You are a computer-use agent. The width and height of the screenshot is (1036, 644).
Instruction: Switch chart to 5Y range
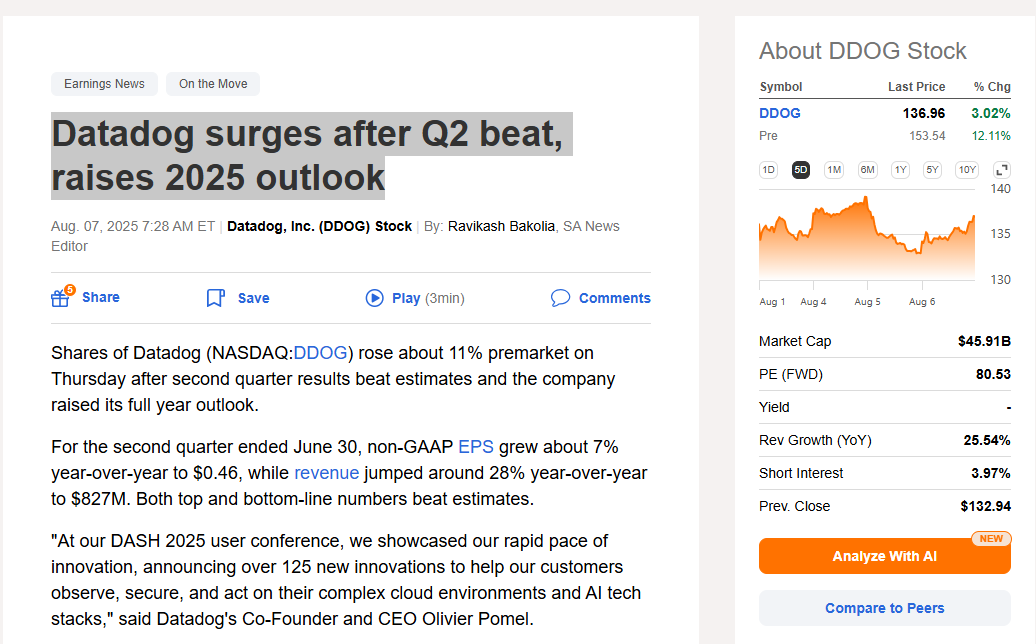tap(932, 170)
